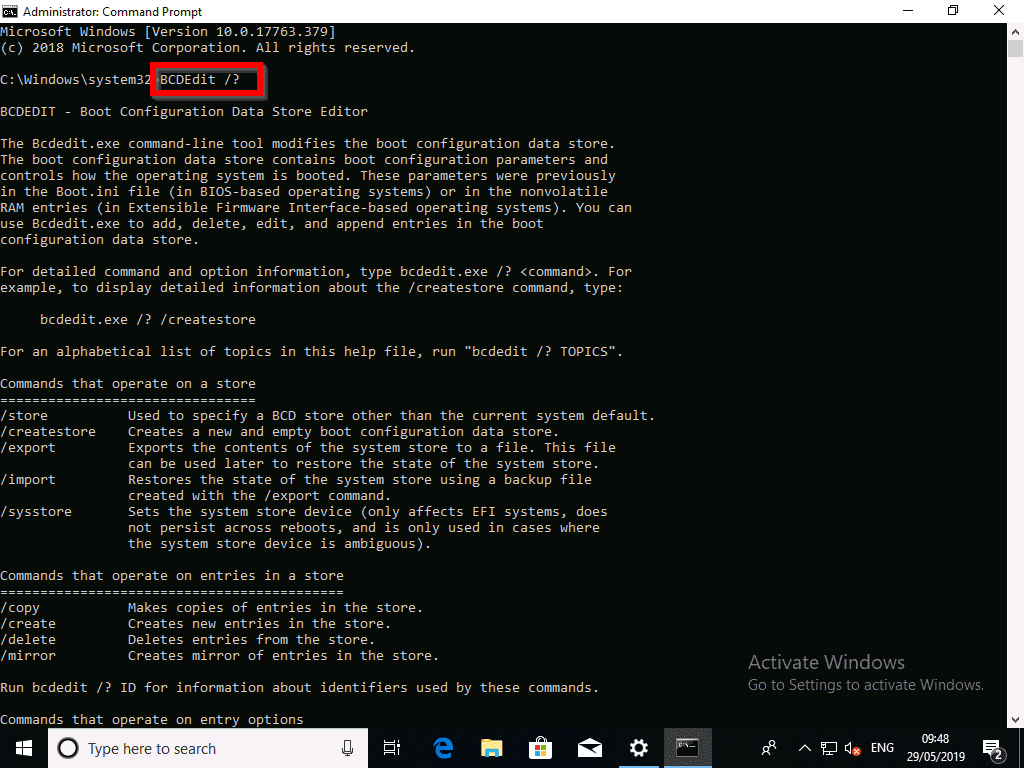Viewport: 1024px width, 768px height.
Task: Minimize the Command Prompt window
Action: 908,11
